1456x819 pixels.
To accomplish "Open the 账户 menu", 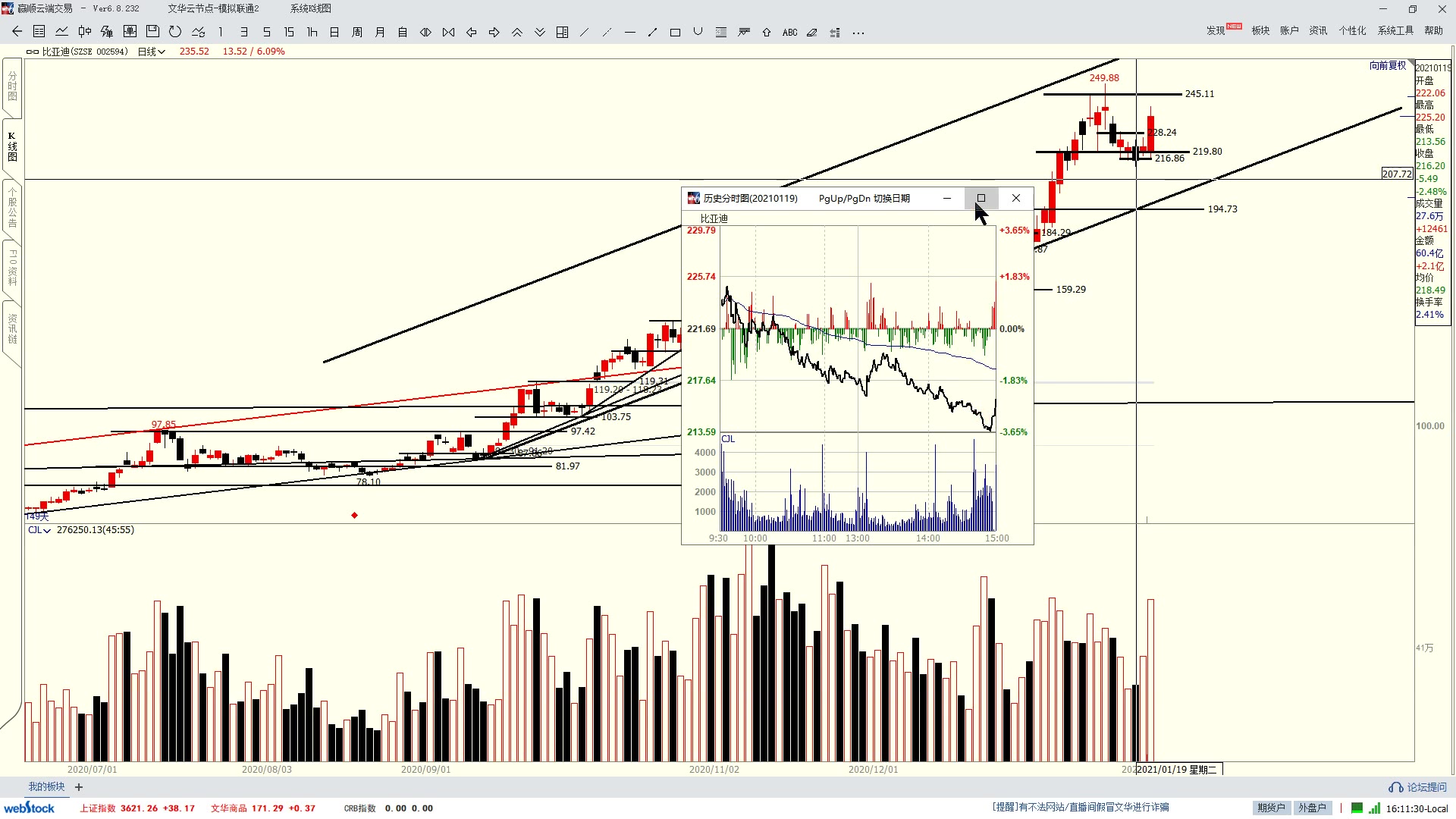I will pyautogui.click(x=1289, y=30).
